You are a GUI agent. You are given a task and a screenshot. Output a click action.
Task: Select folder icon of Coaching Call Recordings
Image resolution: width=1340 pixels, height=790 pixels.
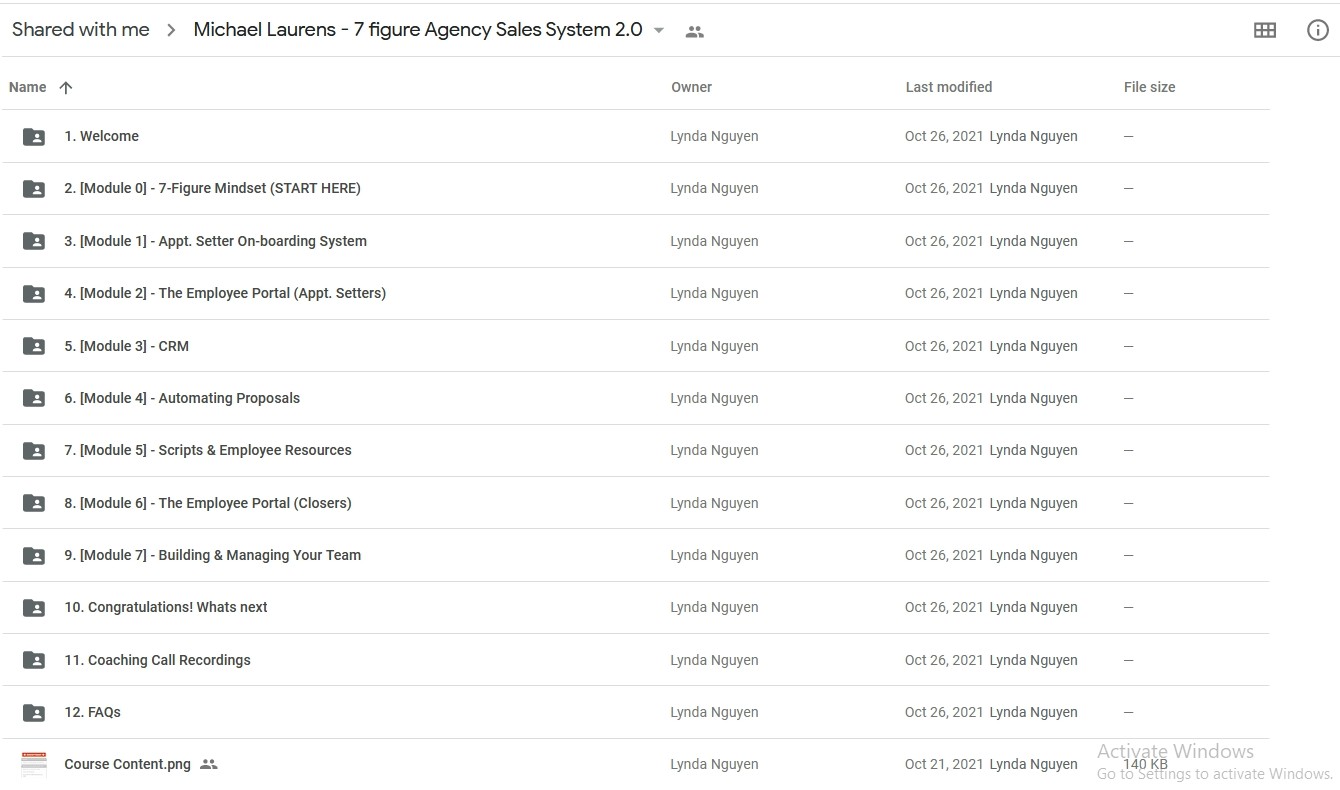click(34, 660)
